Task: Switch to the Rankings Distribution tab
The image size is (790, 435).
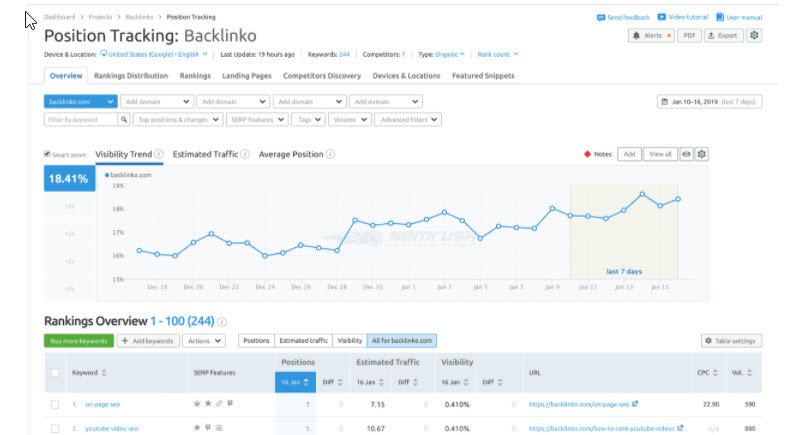Action: click(x=131, y=76)
